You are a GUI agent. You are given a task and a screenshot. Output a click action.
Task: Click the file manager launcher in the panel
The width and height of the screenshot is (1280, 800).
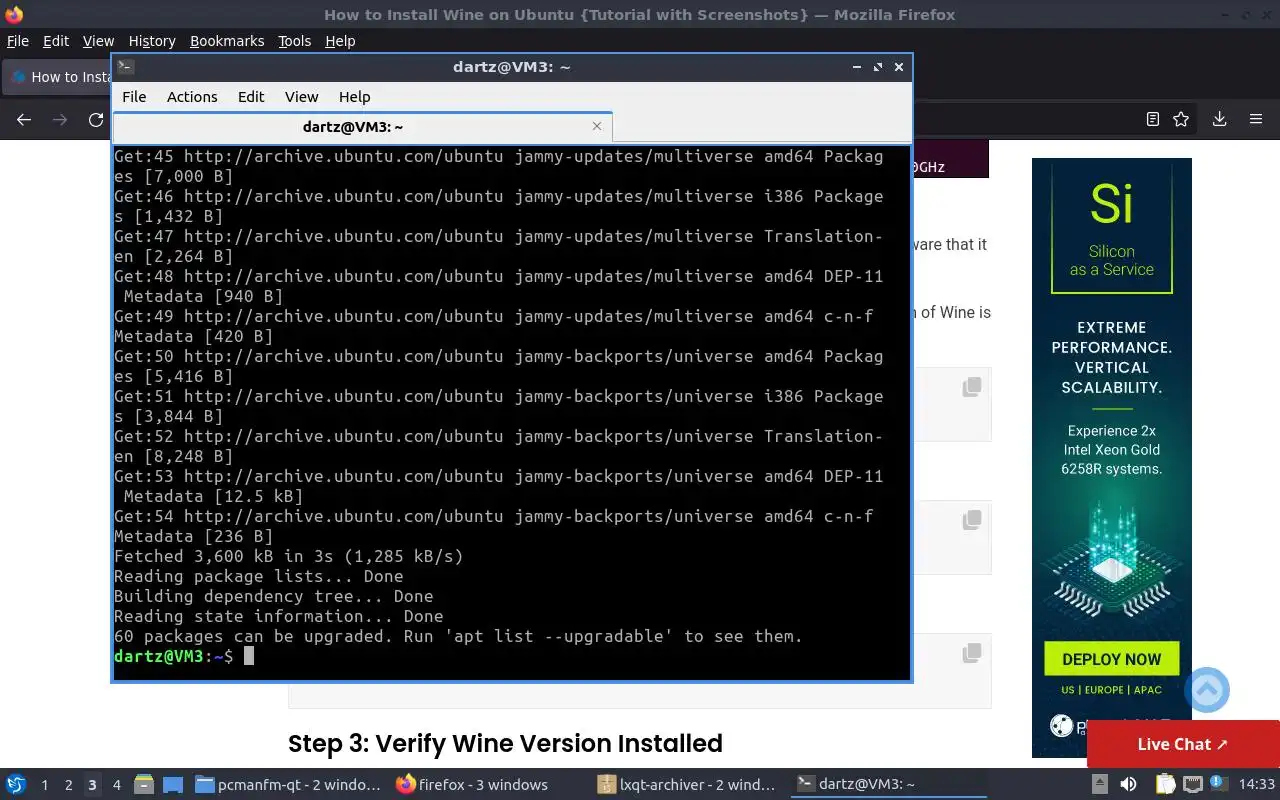pyautogui.click(x=144, y=785)
